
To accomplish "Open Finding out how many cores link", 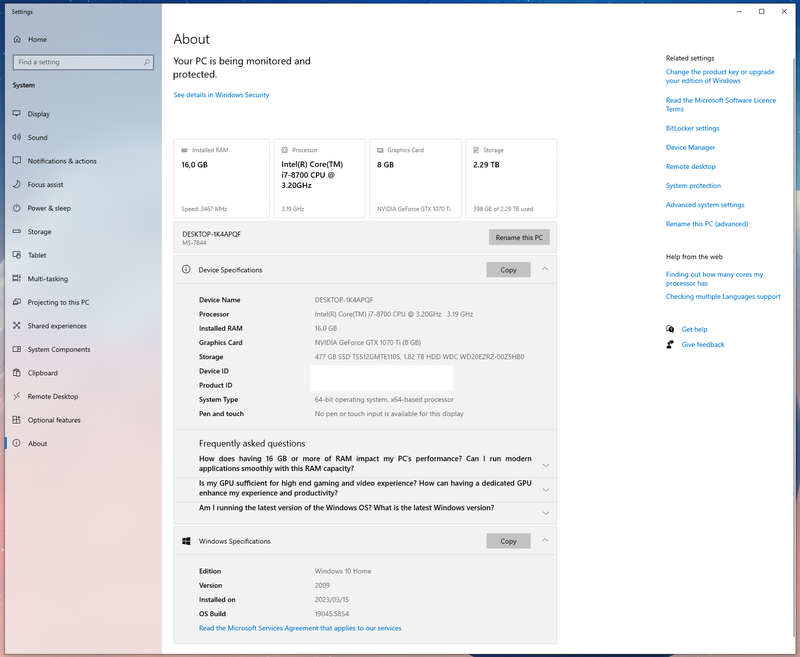I will [714, 279].
